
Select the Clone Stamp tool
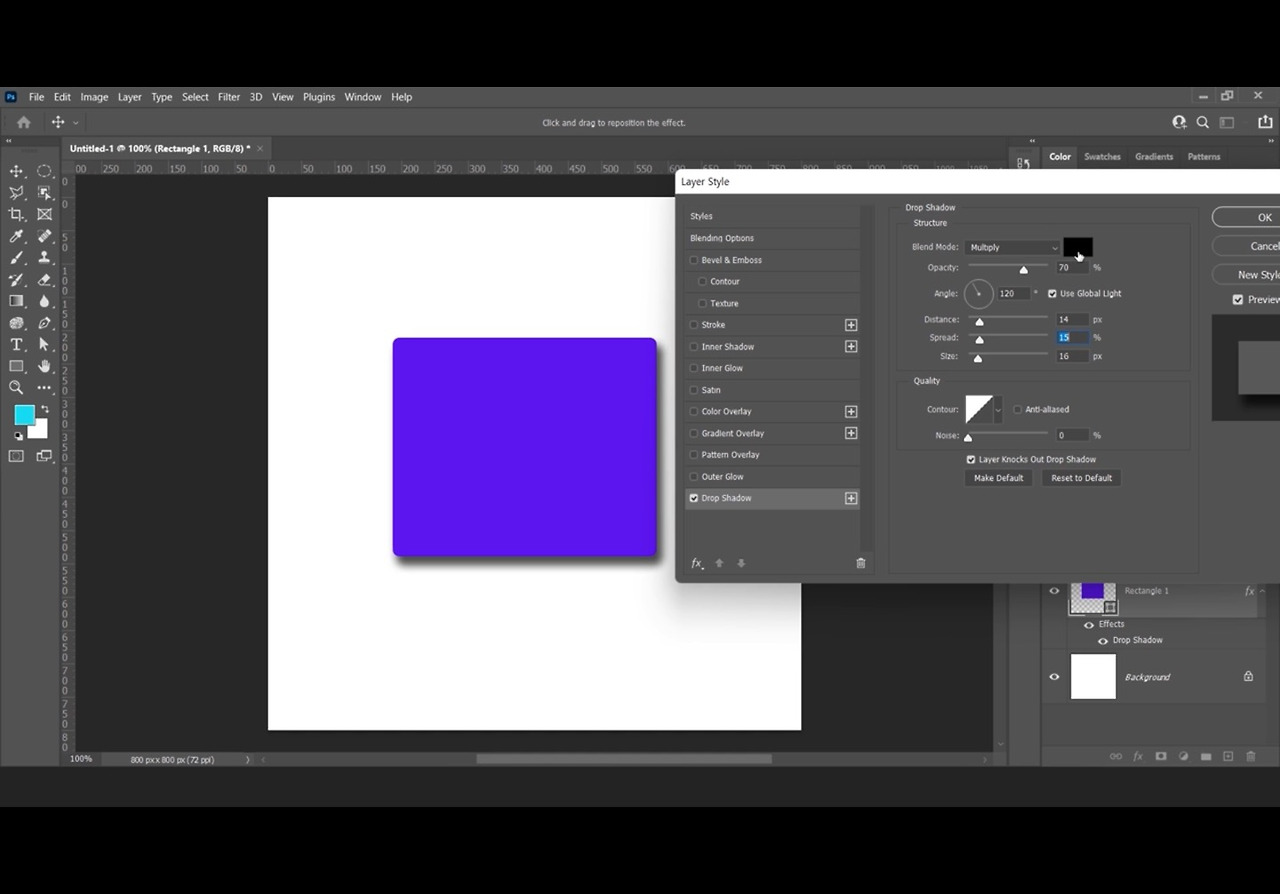(45, 258)
